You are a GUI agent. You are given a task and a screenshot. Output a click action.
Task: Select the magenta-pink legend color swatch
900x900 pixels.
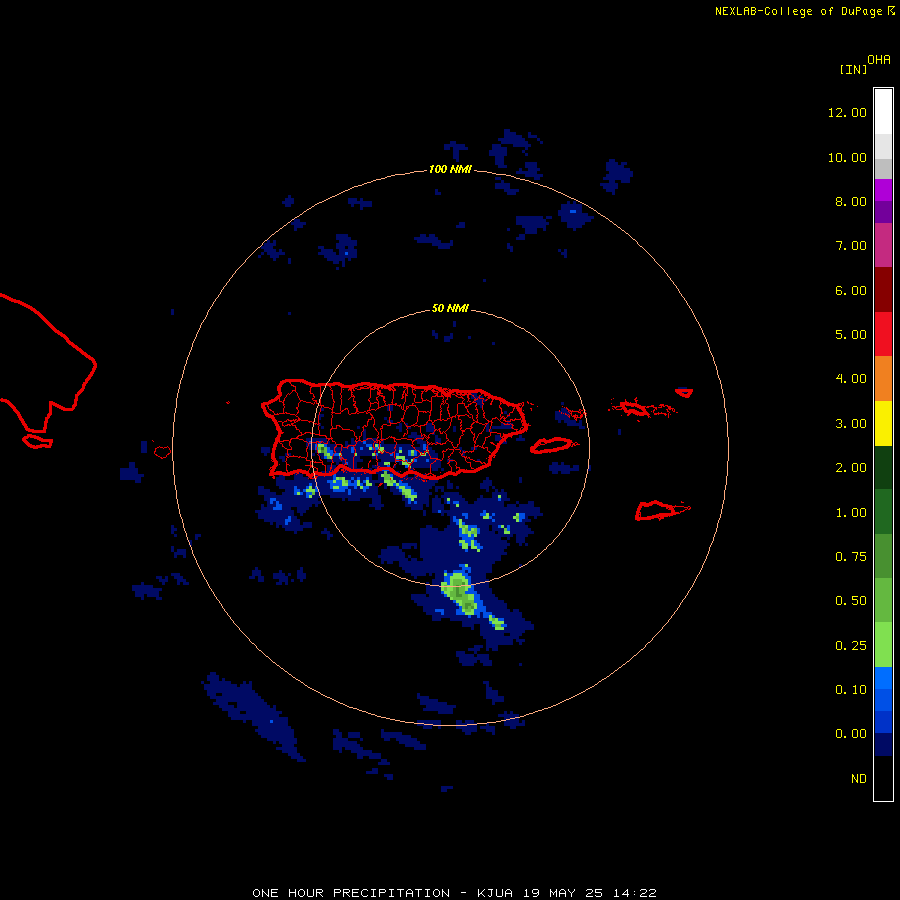pos(883,246)
